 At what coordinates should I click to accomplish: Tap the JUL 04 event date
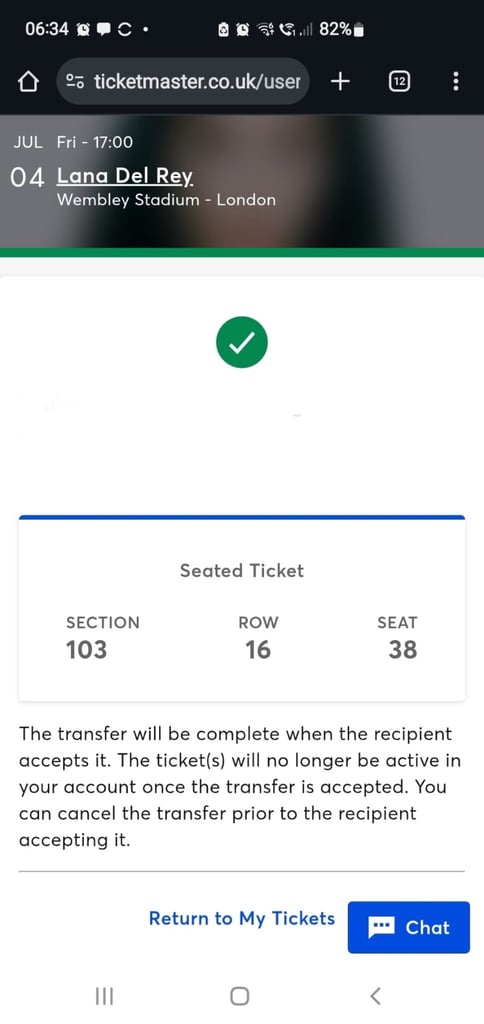(x=28, y=162)
